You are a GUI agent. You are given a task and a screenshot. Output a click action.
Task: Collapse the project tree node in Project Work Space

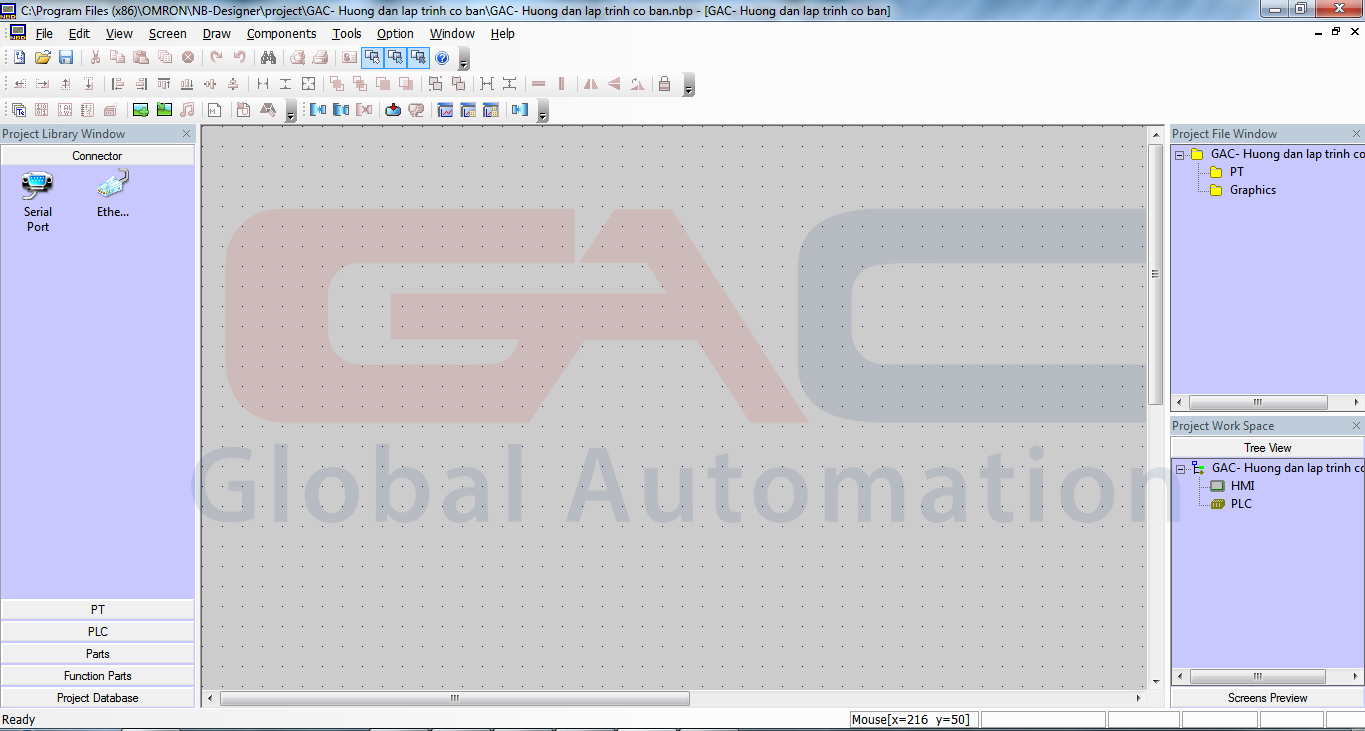point(1180,468)
